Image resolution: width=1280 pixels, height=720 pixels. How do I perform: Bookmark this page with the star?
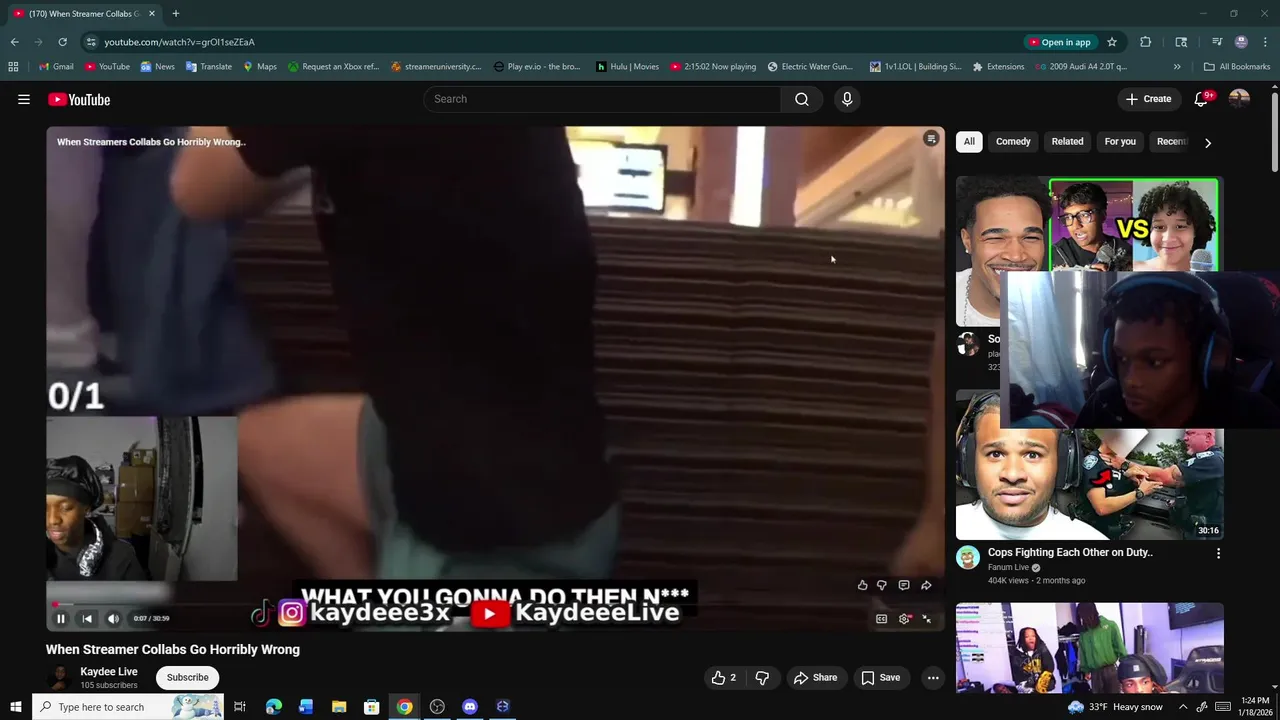pos(1112,42)
